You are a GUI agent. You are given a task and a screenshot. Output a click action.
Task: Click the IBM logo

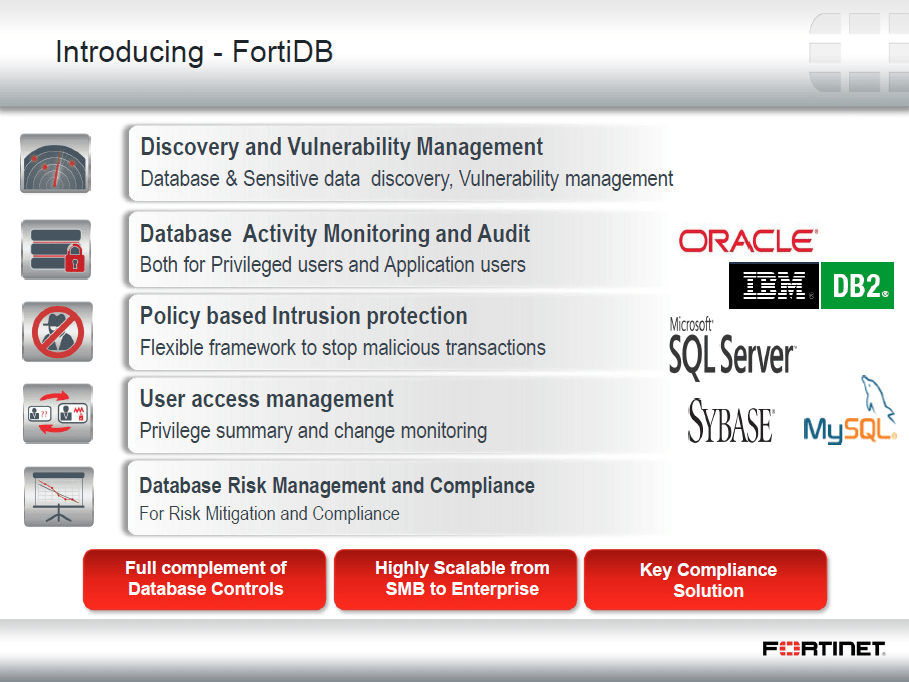tap(773, 287)
